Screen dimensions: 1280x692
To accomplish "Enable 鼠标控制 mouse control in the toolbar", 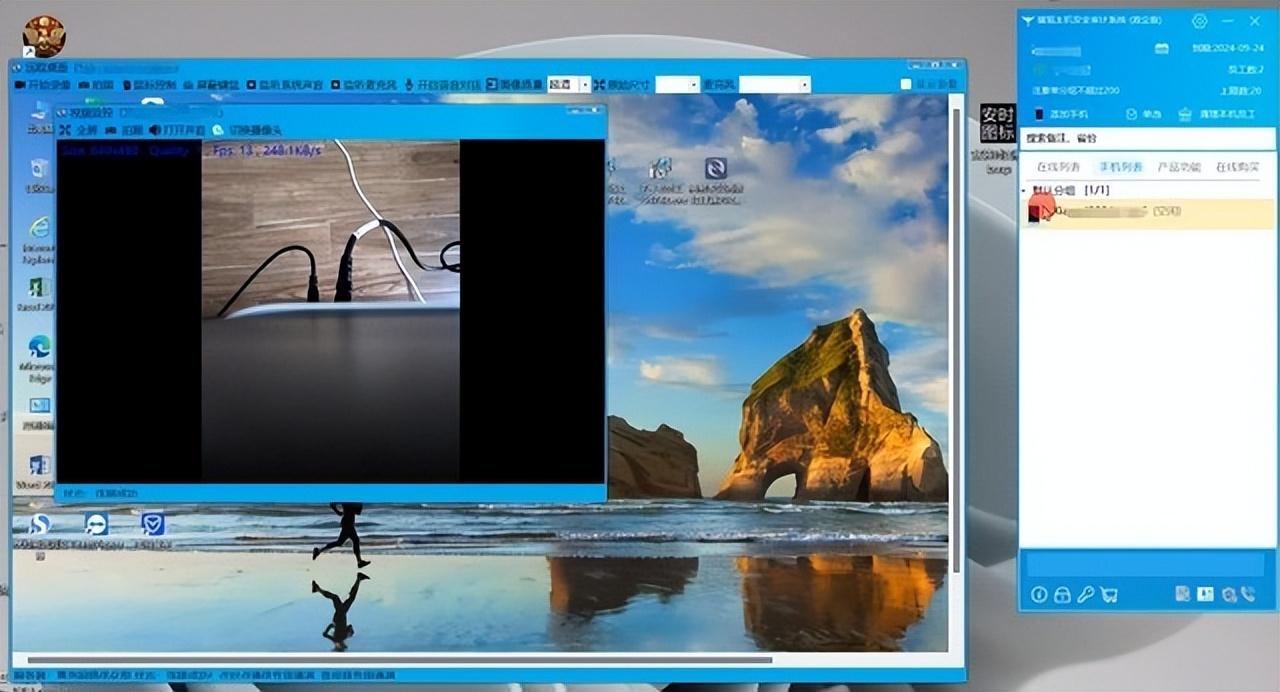I will click(127, 85).
